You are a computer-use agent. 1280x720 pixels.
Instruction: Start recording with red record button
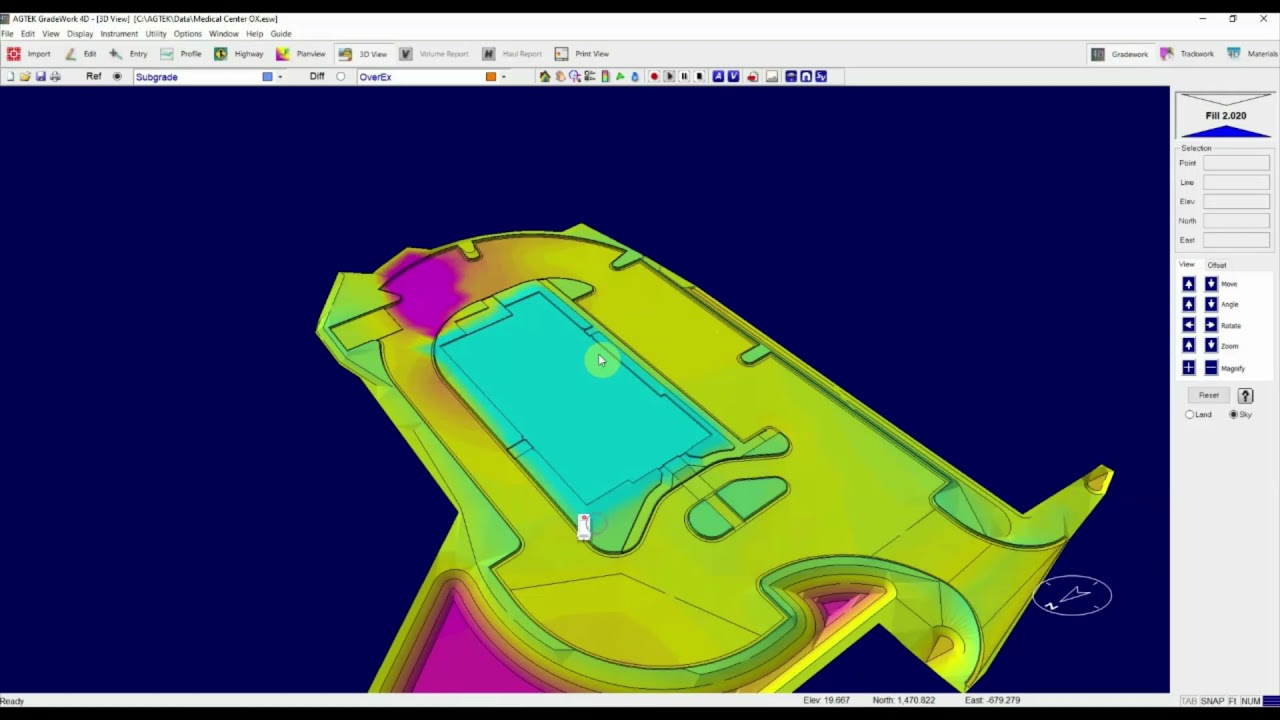pos(654,77)
